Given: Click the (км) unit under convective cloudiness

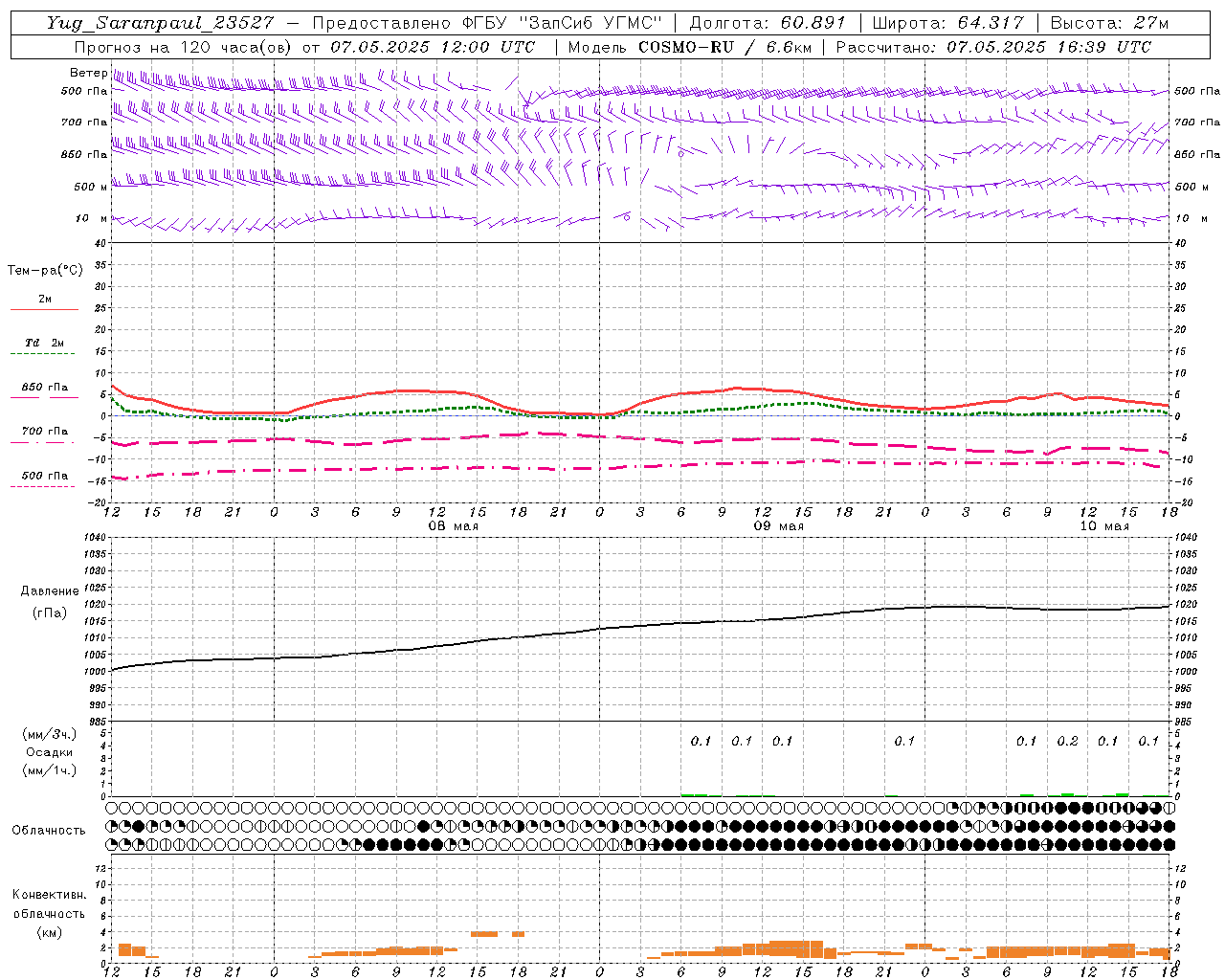Looking at the screenshot, I should pos(49,932).
